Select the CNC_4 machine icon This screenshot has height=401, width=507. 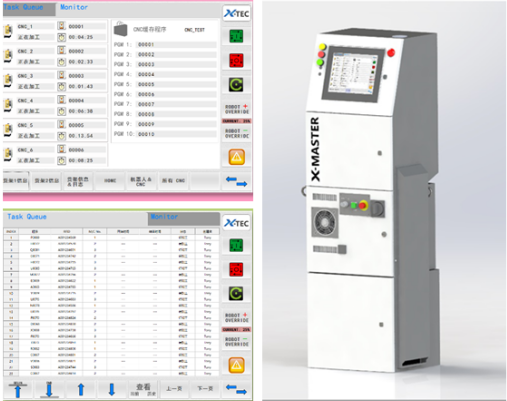[x=8, y=106]
